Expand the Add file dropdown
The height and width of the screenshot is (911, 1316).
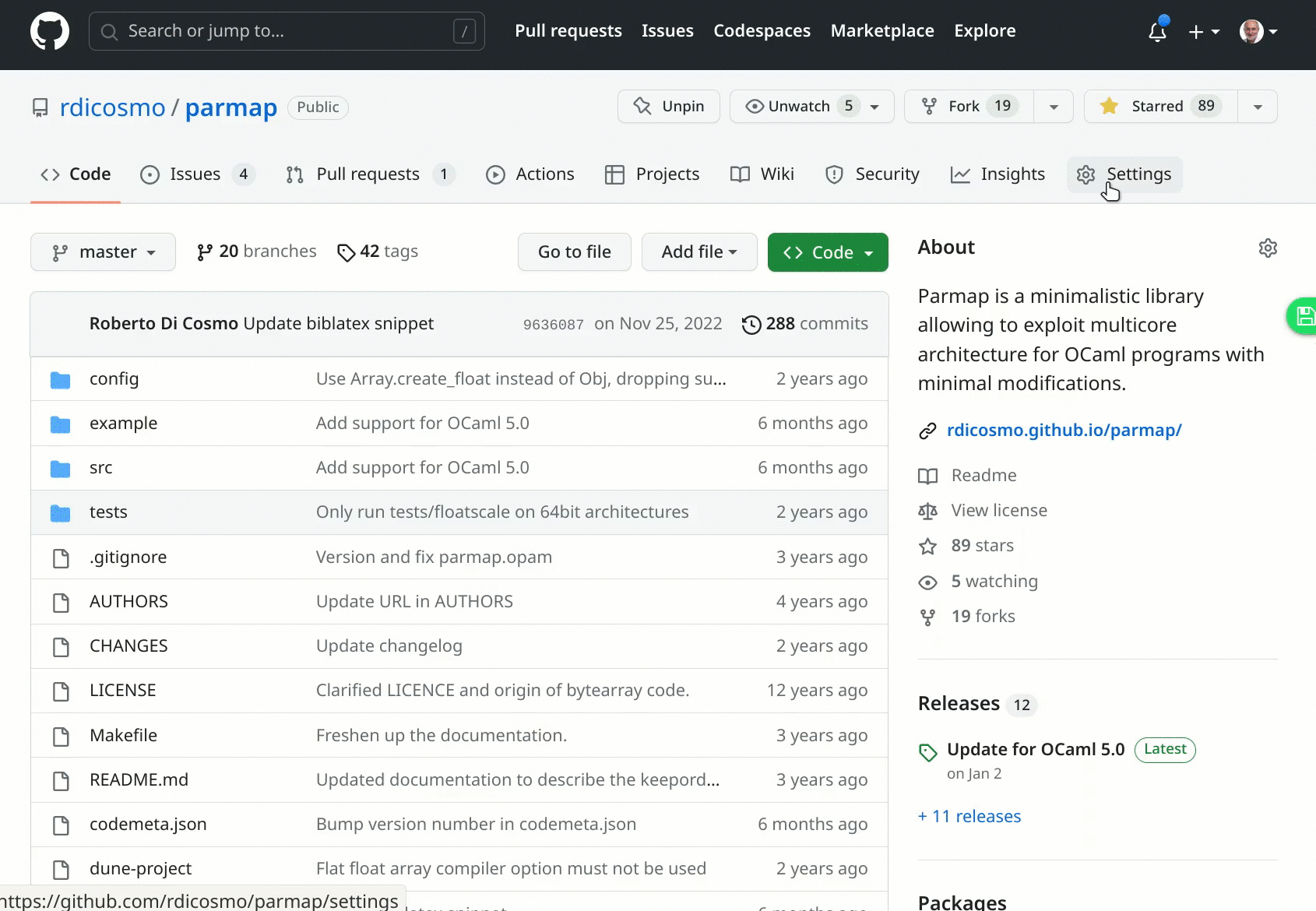click(698, 251)
